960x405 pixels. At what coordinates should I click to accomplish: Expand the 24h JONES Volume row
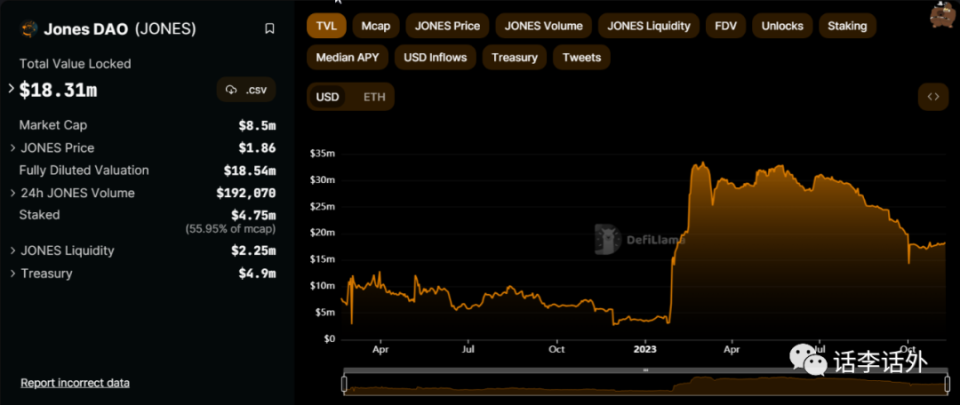tap(12, 193)
